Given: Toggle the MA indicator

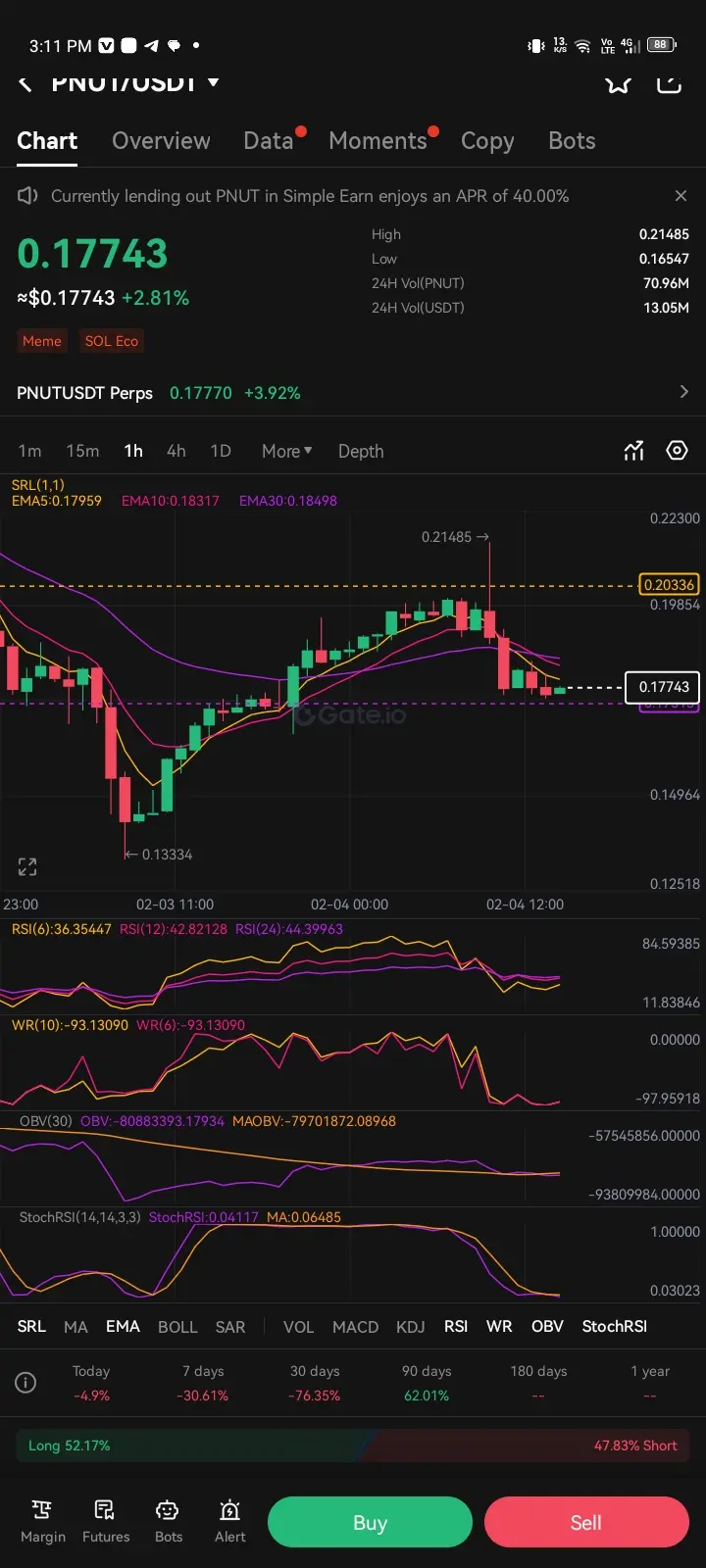Looking at the screenshot, I should coord(76,1326).
